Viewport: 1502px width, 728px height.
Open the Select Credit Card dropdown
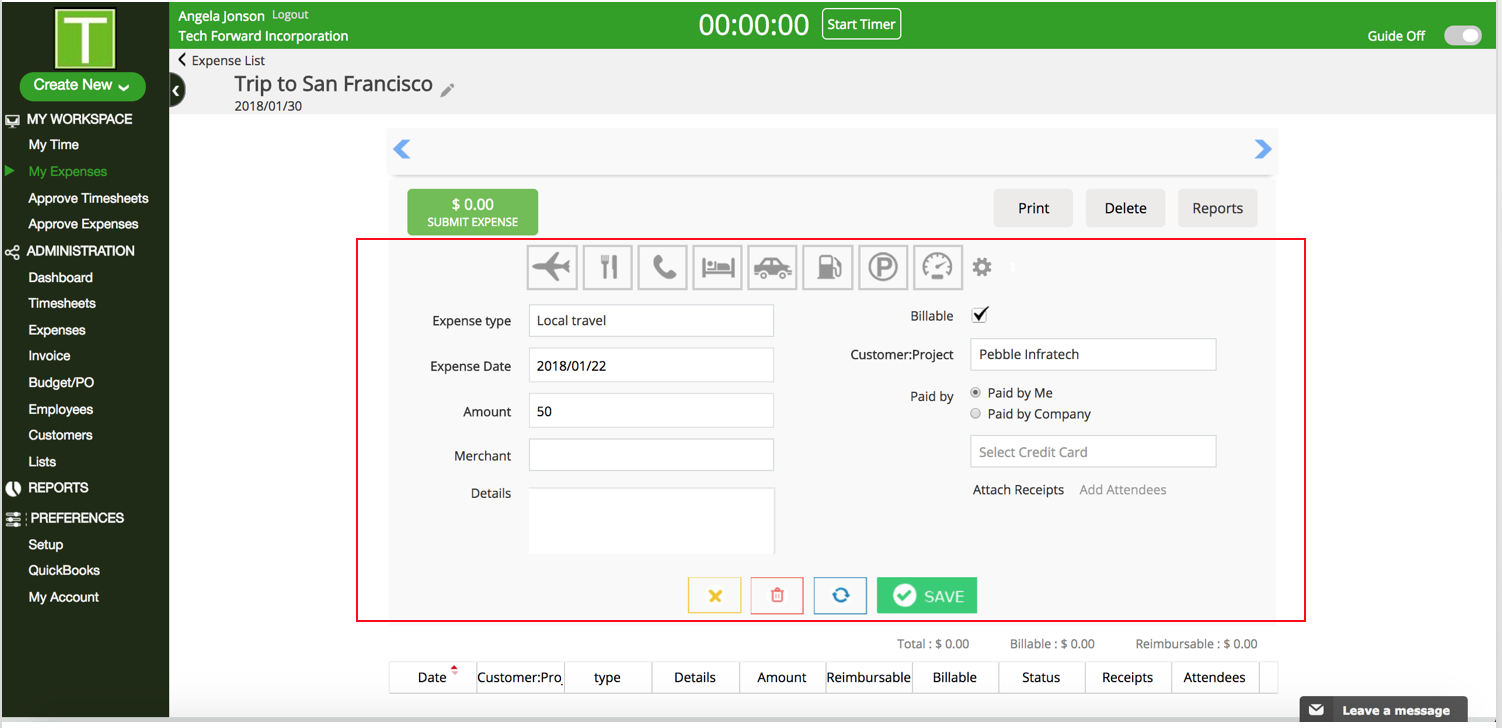pyautogui.click(x=1093, y=452)
